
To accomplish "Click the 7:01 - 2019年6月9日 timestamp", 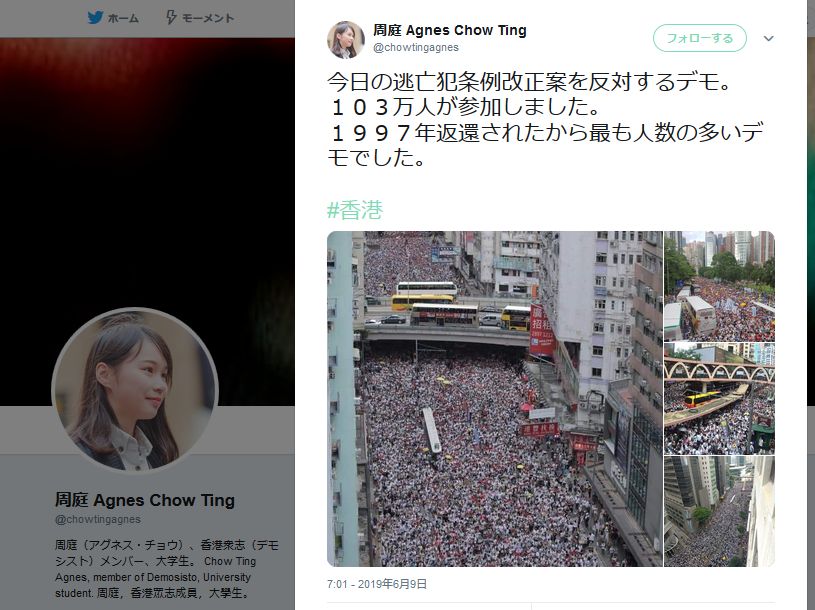I will pos(377,584).
